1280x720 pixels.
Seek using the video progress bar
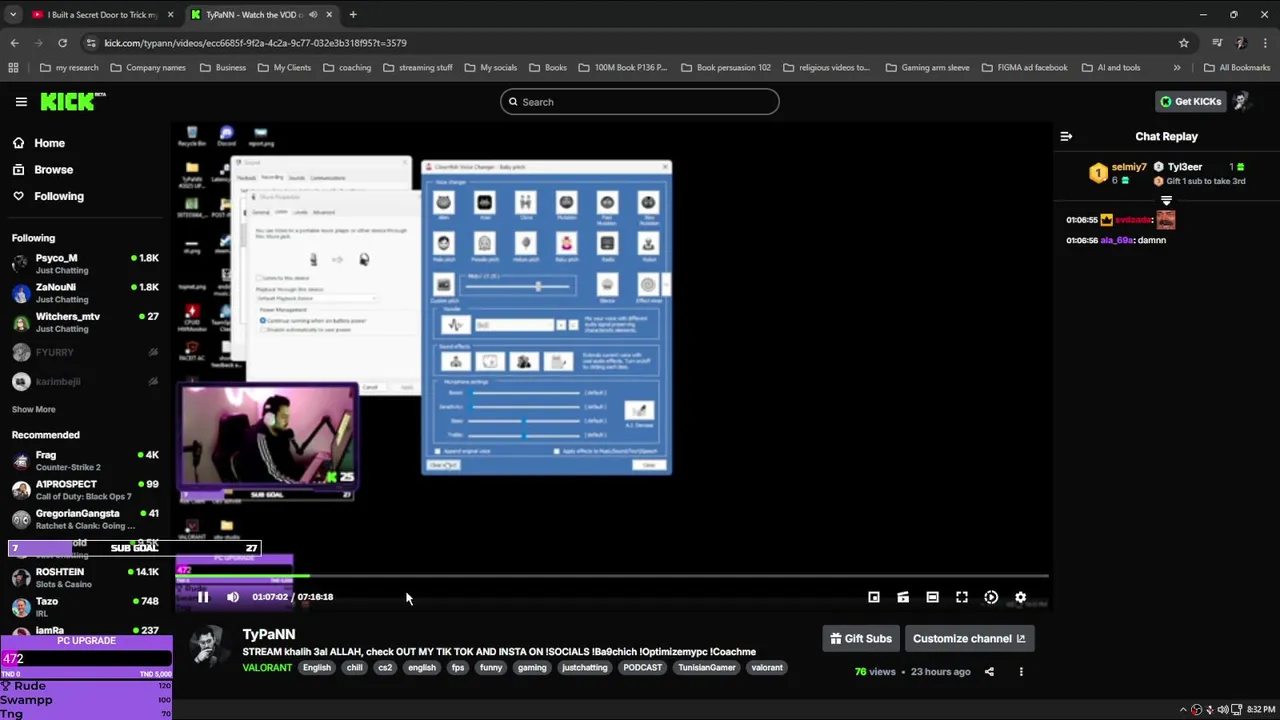pos(612,576)
